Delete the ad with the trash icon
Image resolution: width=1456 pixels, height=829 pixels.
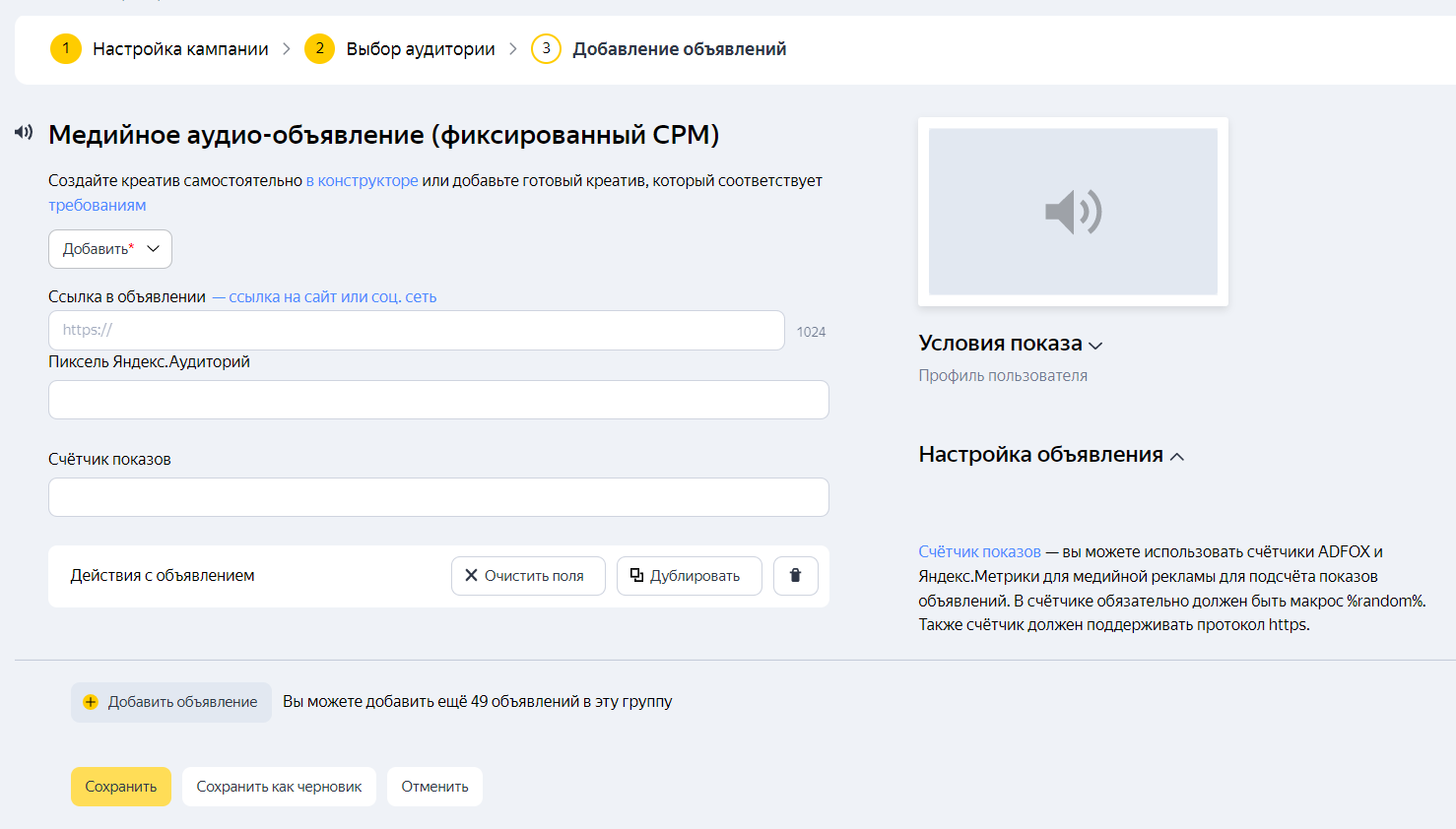coord(795,576)
